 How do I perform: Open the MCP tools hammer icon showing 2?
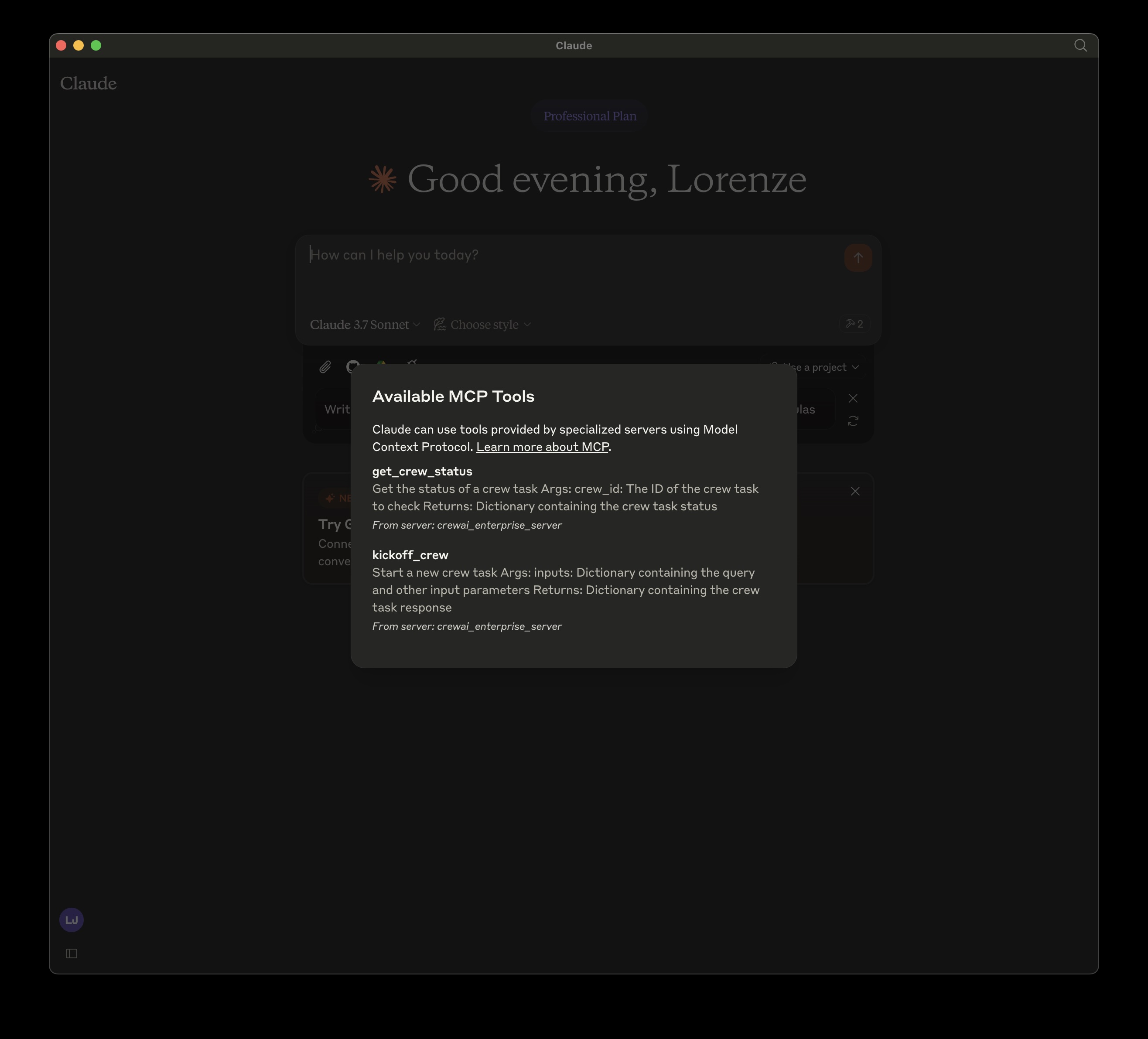pos(854,324)
